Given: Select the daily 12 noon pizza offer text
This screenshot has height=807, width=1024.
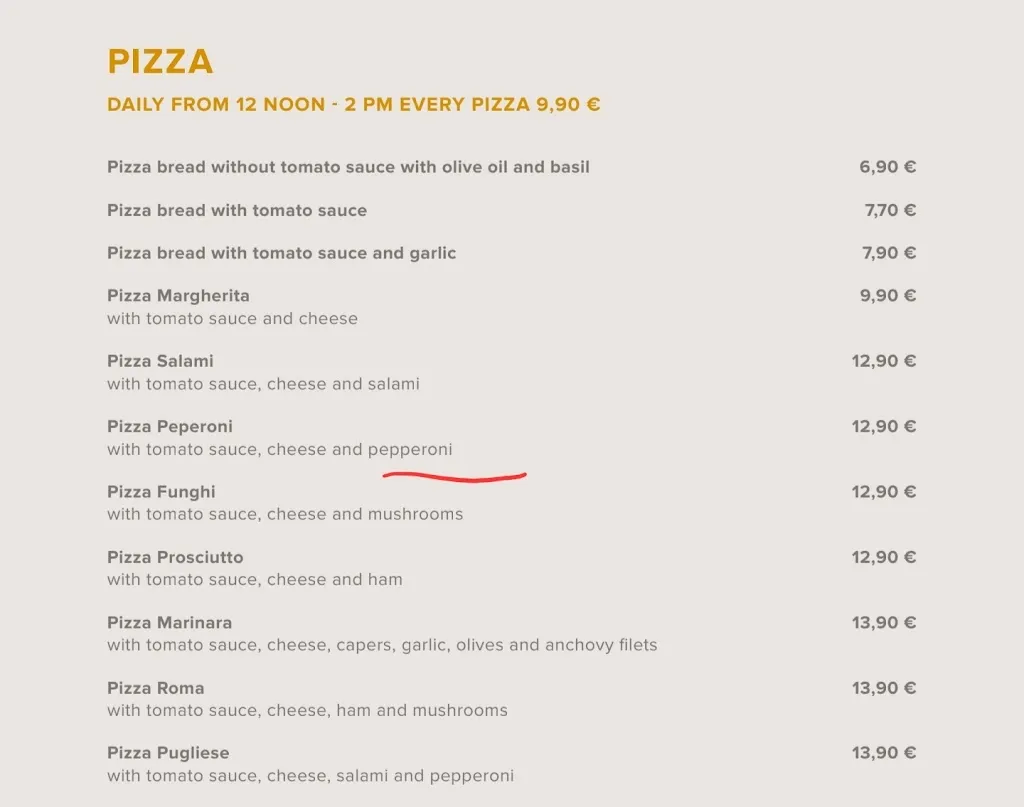Looking at the screenshot, I should 353,104.
